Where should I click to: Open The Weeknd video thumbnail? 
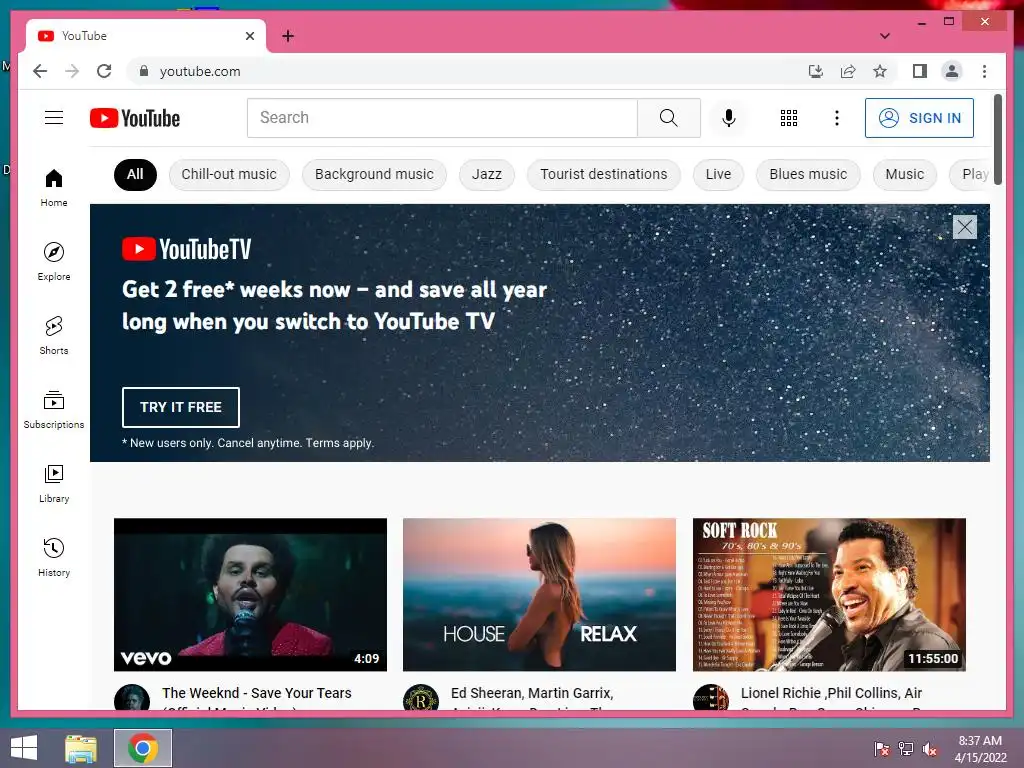(250, 594)
